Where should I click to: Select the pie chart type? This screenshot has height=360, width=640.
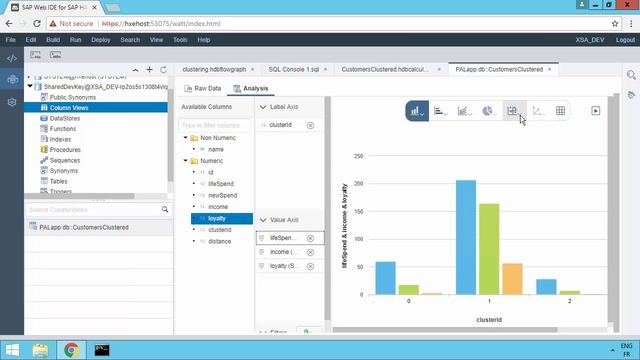point(488,111)
